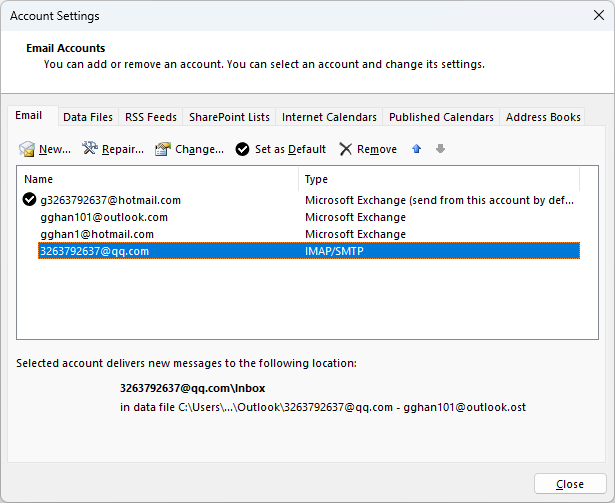615x503 pixels.
Task: Select the gghan101@outlook.com account row
Action: 104,217
